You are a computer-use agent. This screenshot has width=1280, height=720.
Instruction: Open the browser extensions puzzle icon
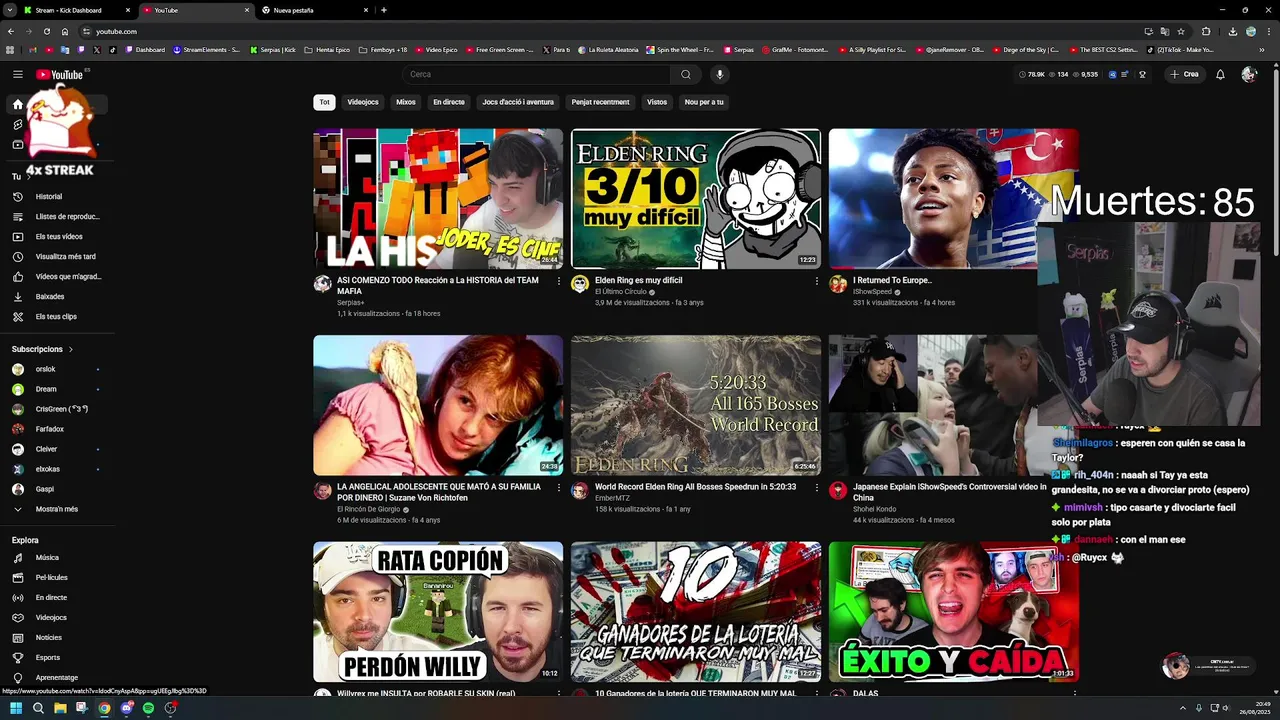pyautogui.click(x=1206, y=31)
